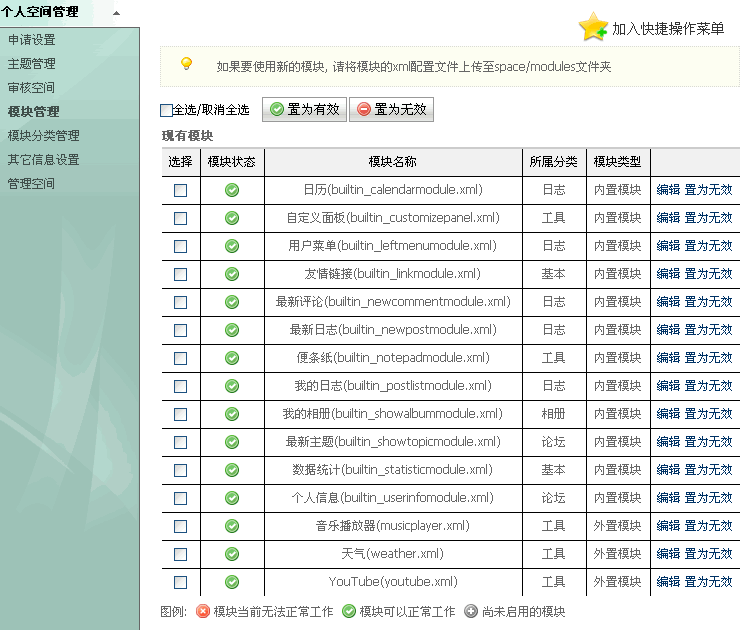Click text 个人信息(builtin_userinfomodule.xml)

coord(393,498)
